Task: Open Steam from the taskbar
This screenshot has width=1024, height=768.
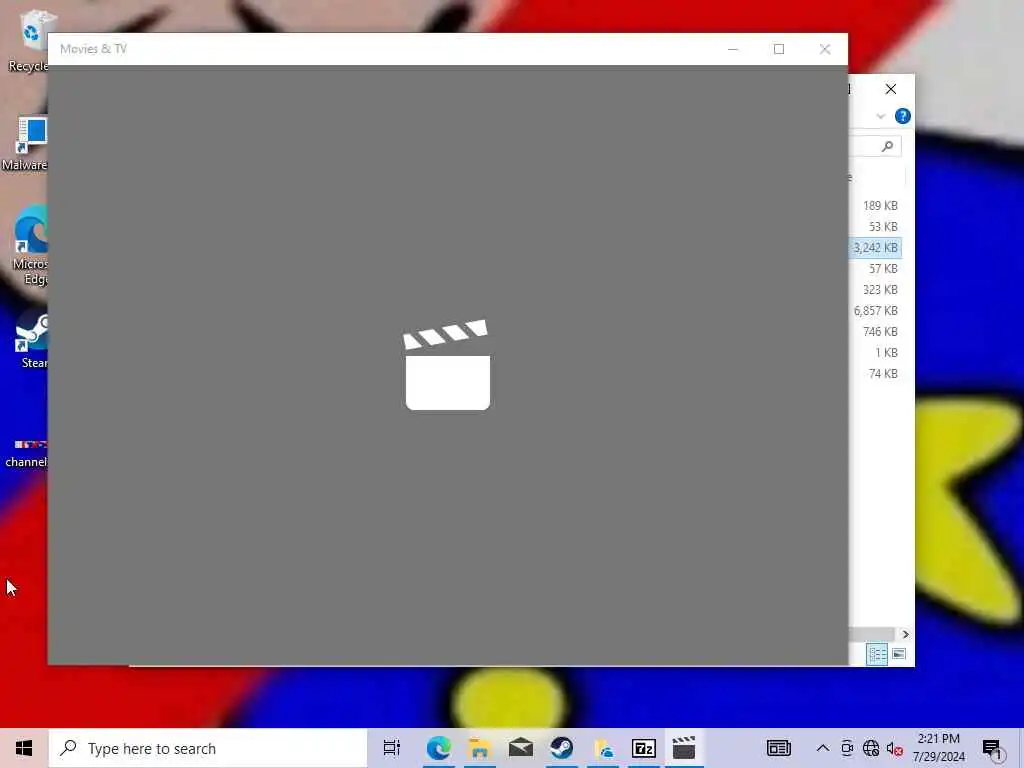Action: click(562, 748)
